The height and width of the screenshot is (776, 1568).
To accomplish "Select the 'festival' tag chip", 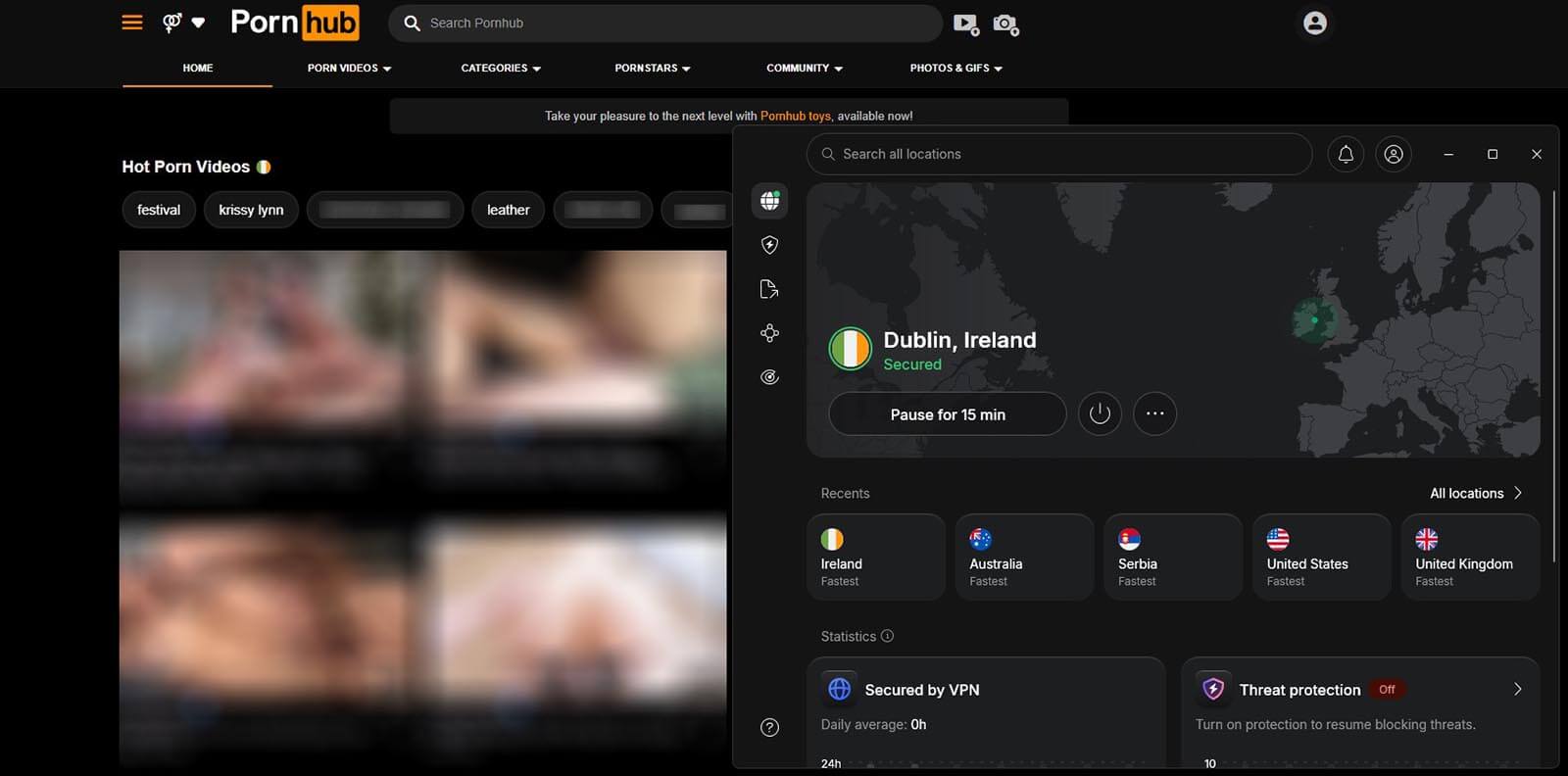I will click(x=159, y=210).
